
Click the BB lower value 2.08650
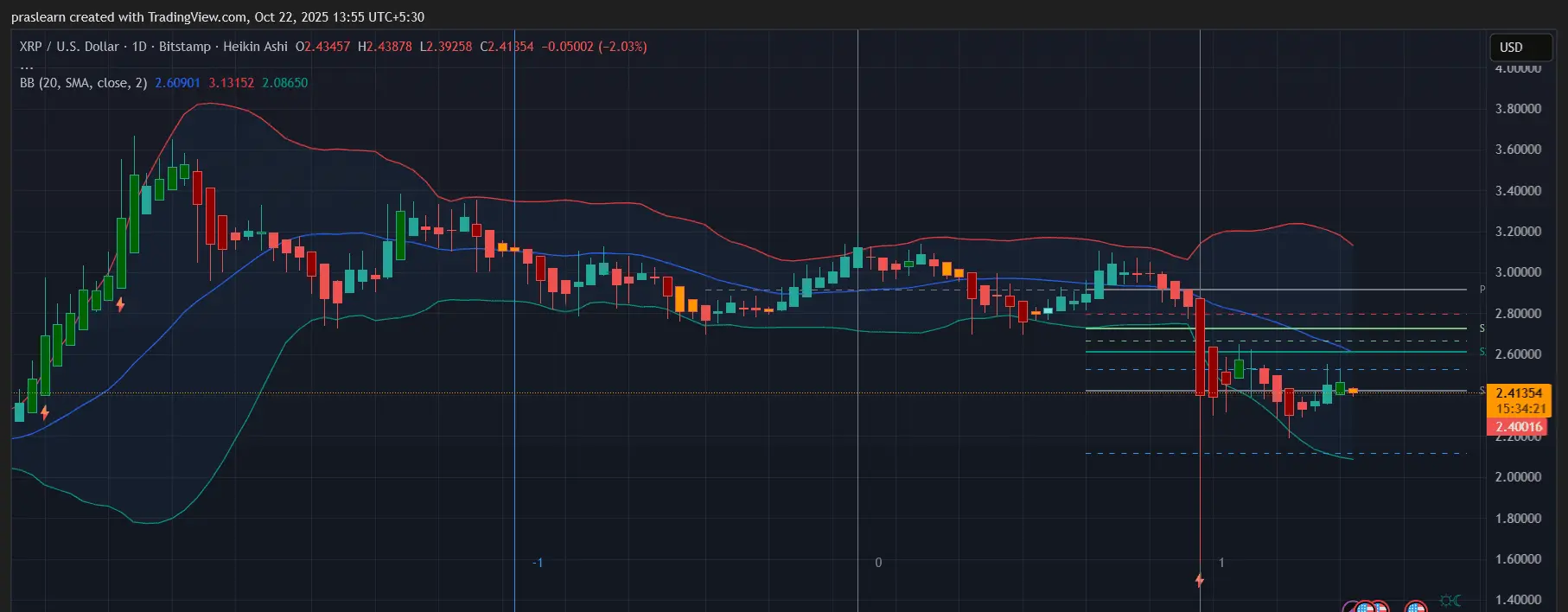pos(284,83)
